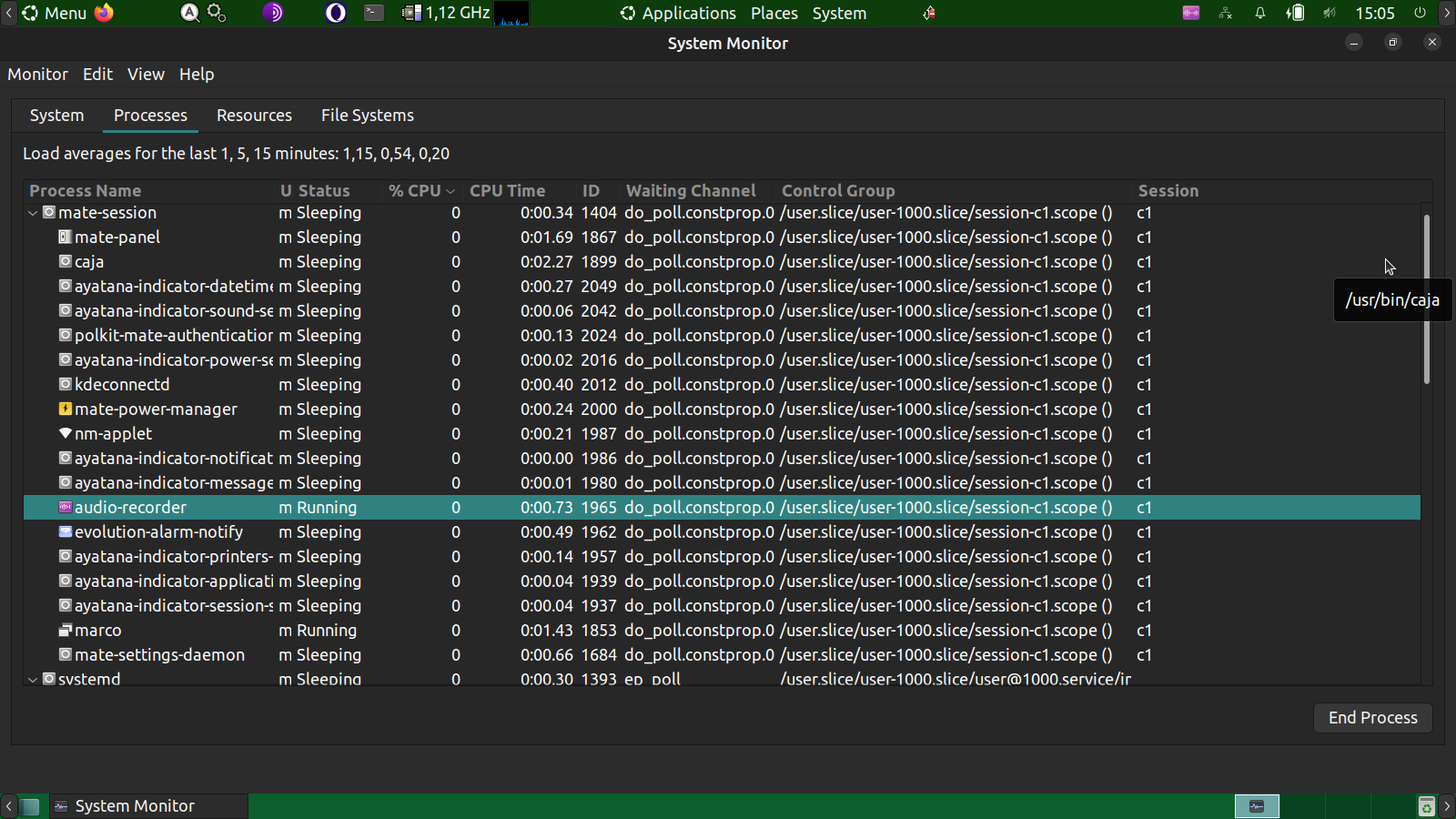Click the muted sound volume indicator

coord(1330,13)
